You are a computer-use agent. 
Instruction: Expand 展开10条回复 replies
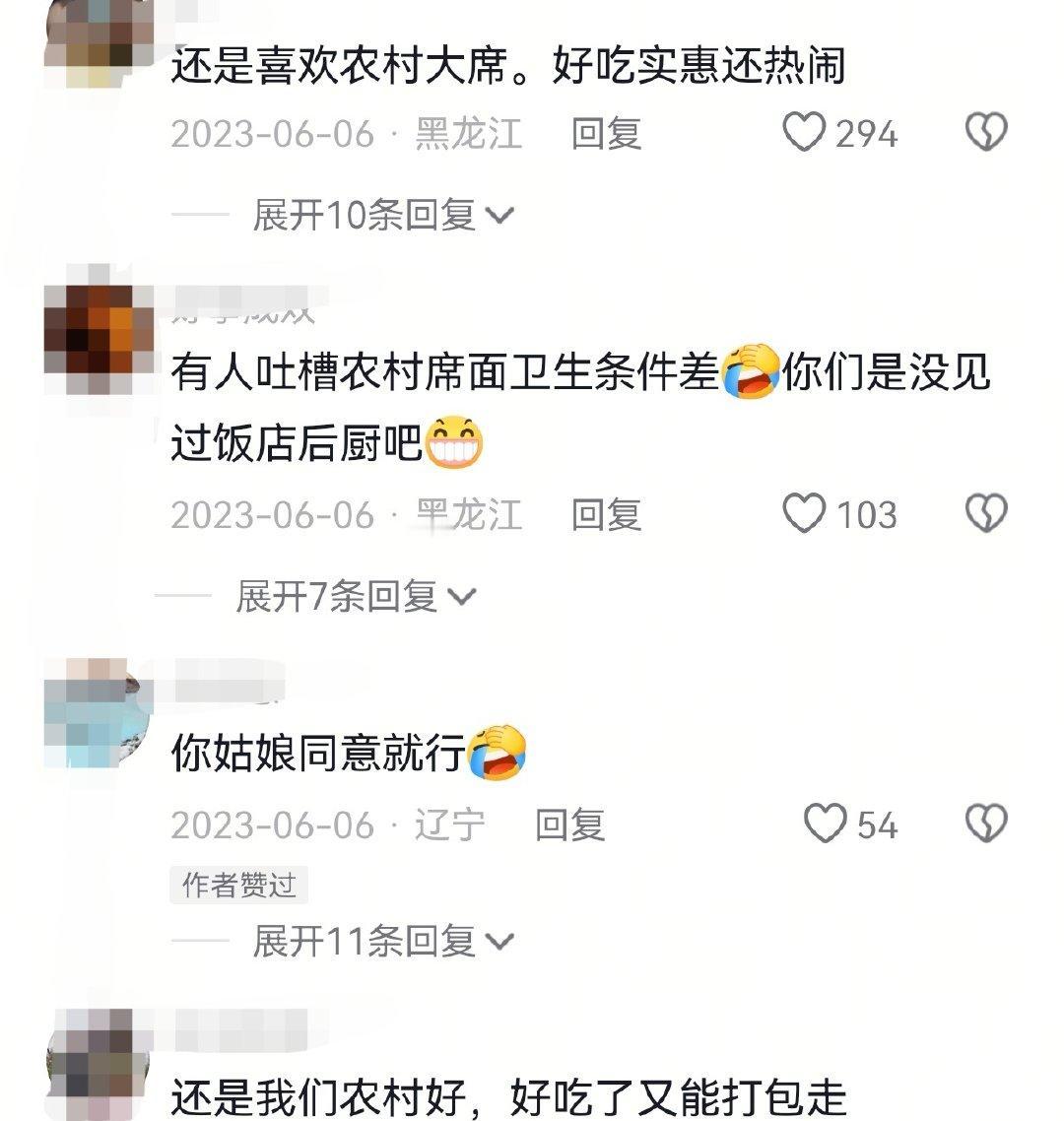(x=382, y=215)
